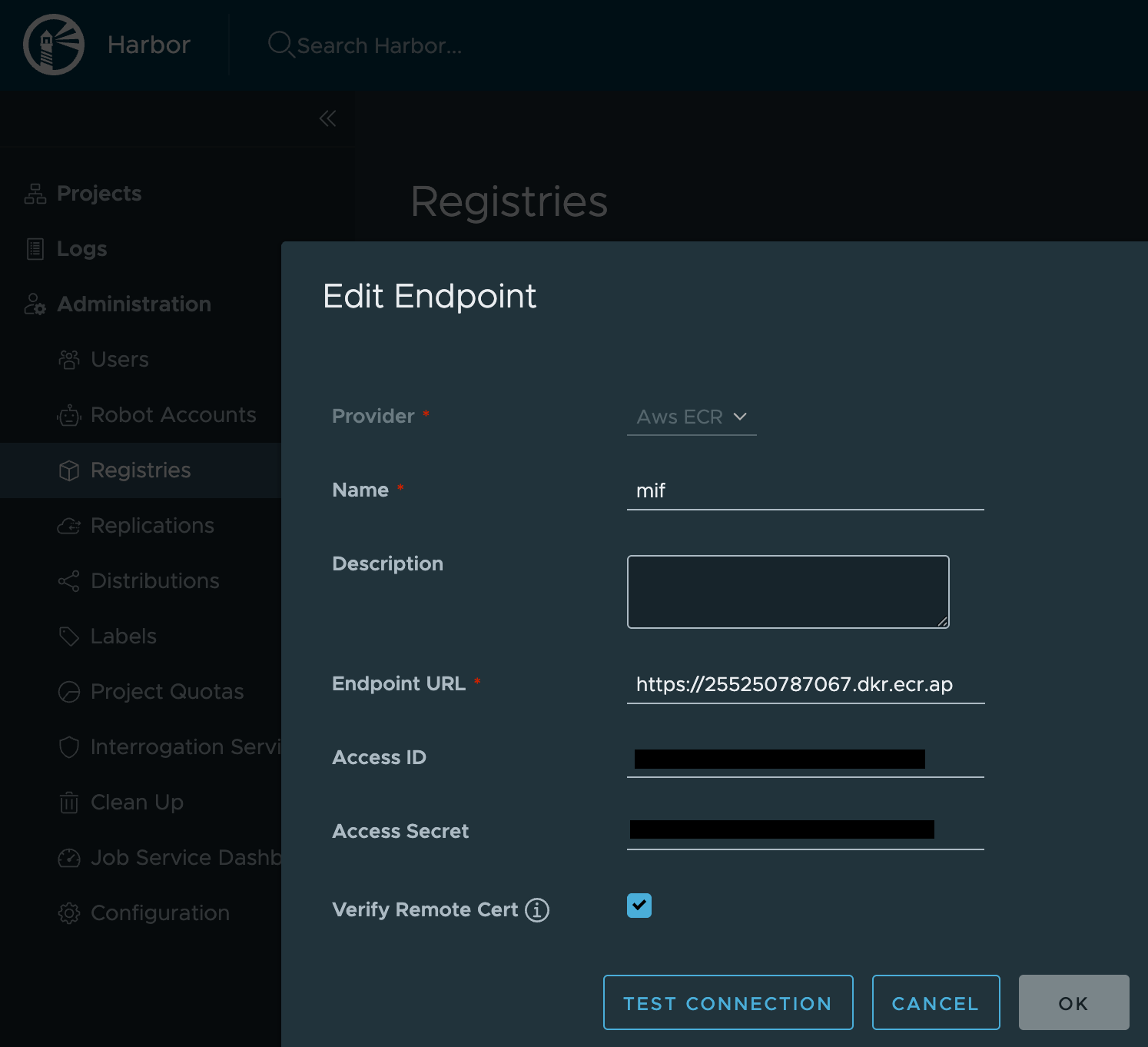Viewport: 1148px width, 1047px height.
Task: Click the TEST CONNECTION button
Action: click(728, 1002)
